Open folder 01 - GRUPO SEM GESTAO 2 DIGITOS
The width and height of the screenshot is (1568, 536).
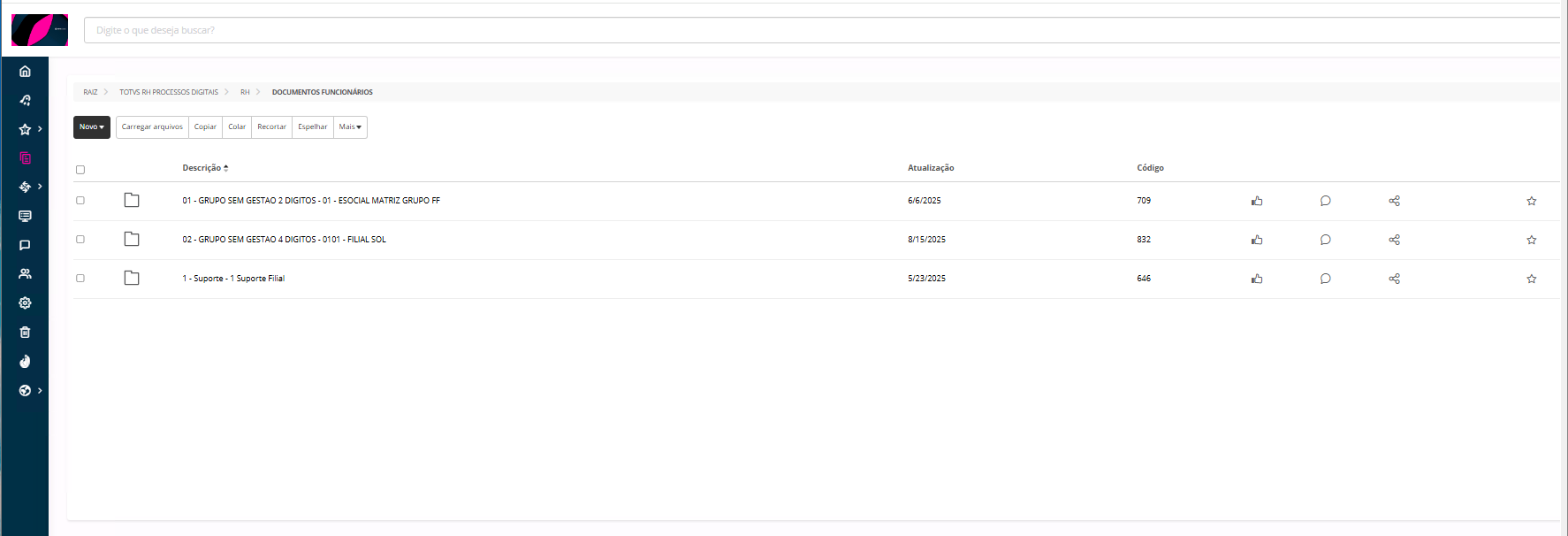[x=311, y=201]
